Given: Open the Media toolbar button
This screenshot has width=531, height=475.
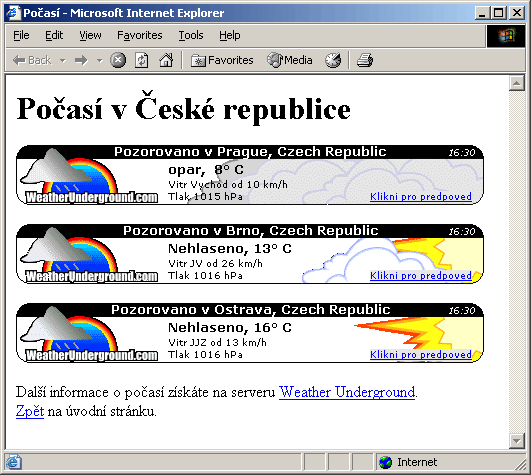Looking at the screenshot, I should 290,60.
